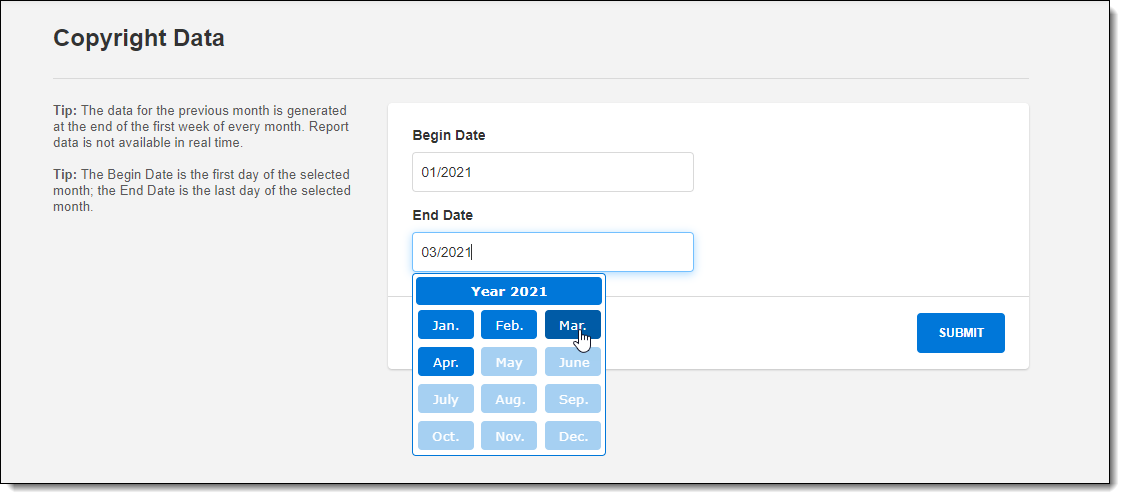1125x499 pixels.
Task: Click the Begin Date input field
Action: tap(552, 172)
